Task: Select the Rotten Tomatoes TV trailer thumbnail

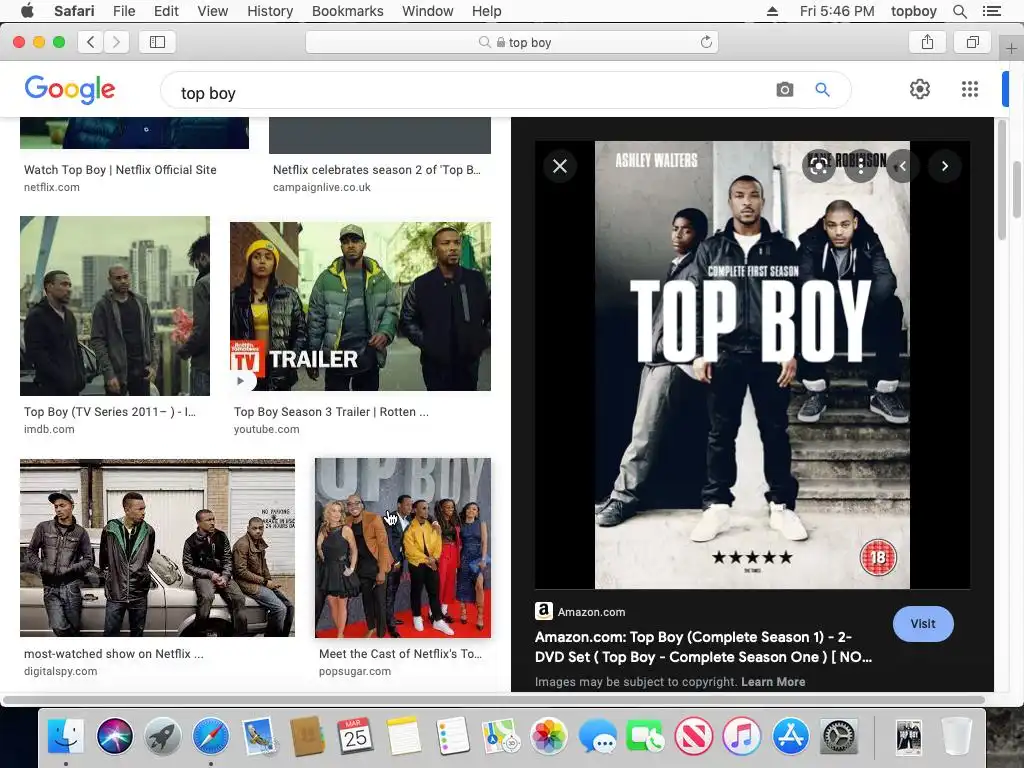Action: [x=360, y=306]
